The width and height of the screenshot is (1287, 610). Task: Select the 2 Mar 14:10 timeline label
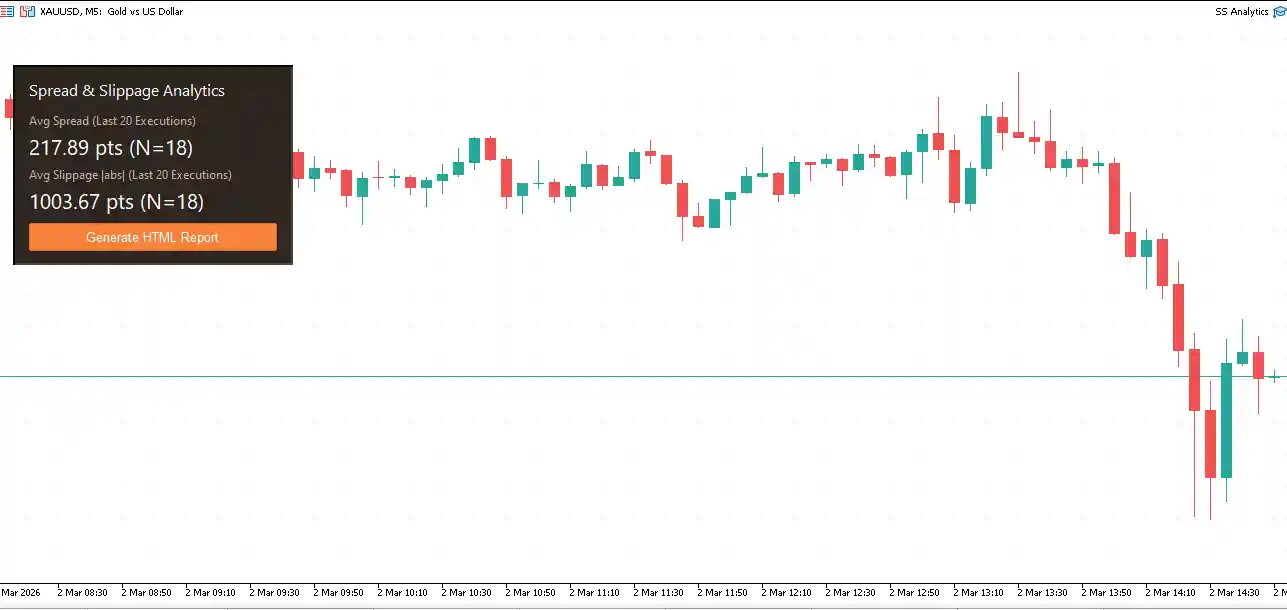tap(1172, 591)
